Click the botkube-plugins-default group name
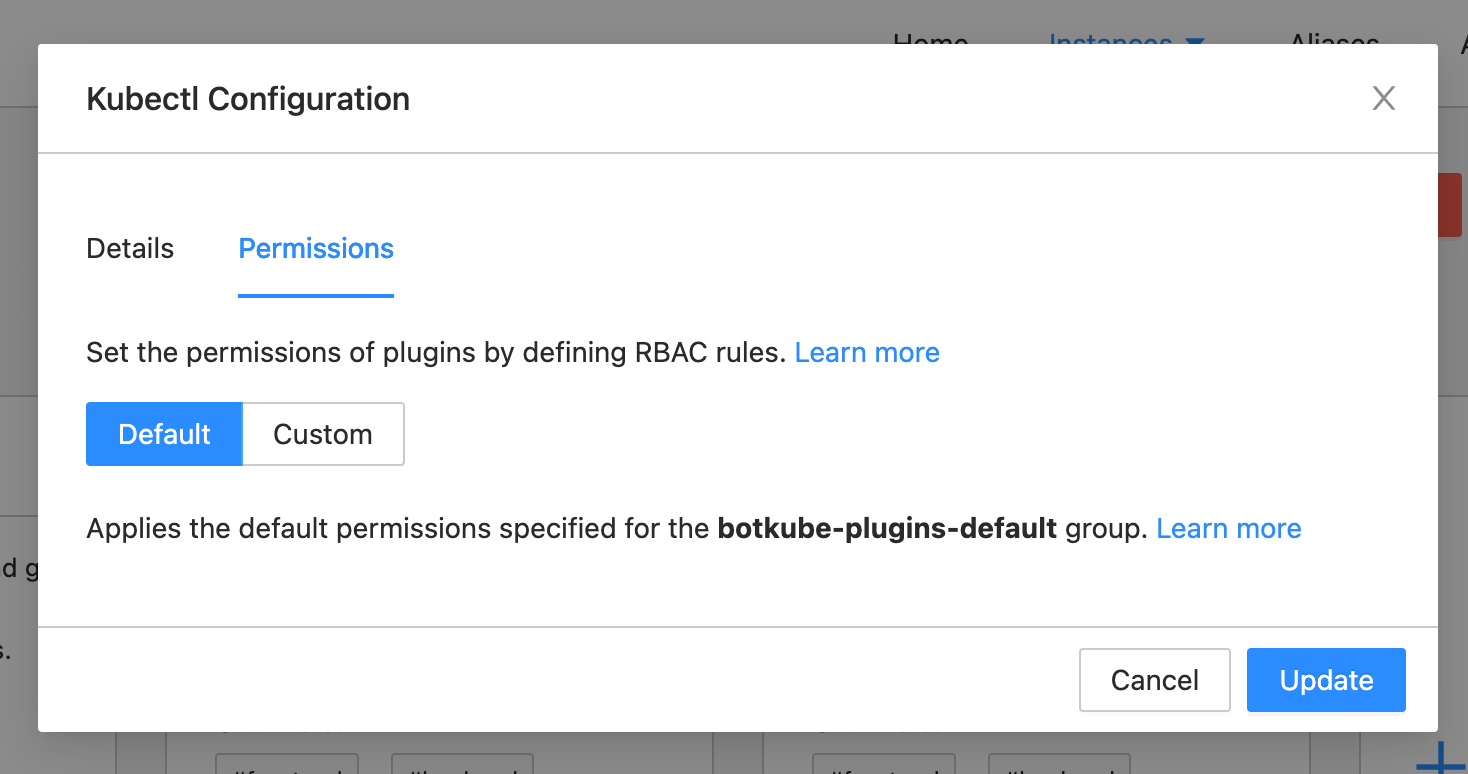 (887, 528)
